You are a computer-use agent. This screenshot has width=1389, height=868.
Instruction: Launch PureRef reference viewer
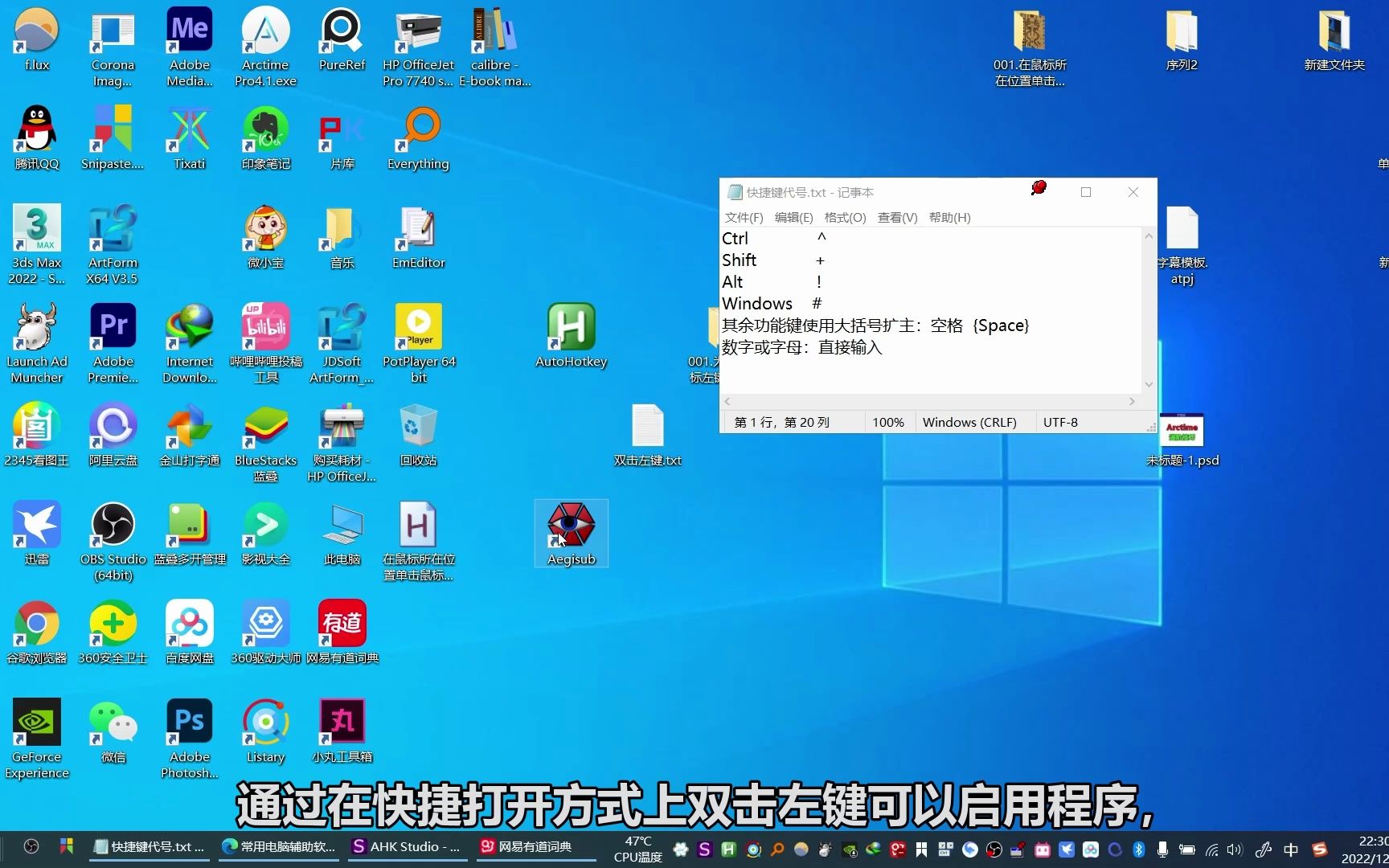[x=341, y=32]
